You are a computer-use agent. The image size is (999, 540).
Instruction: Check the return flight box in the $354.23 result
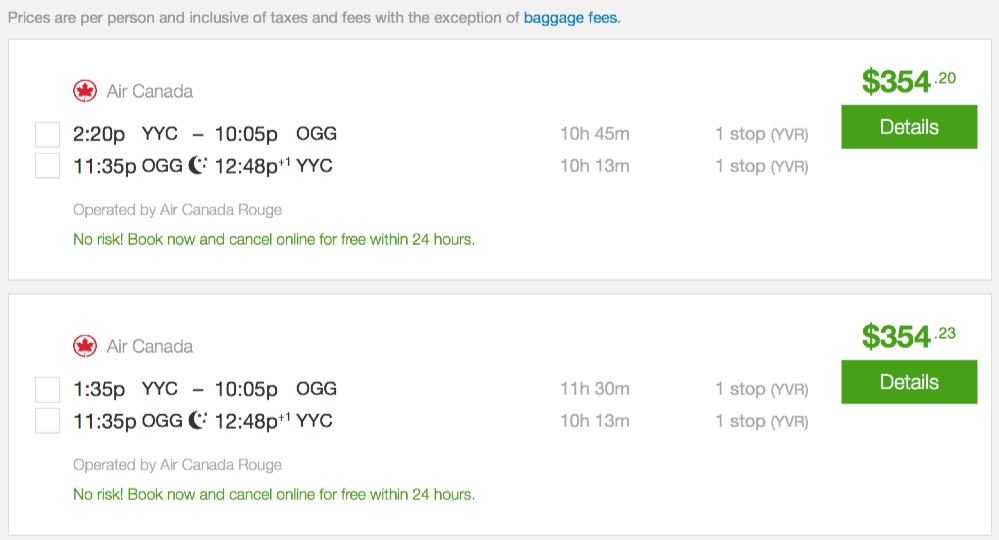pos(47,421)
